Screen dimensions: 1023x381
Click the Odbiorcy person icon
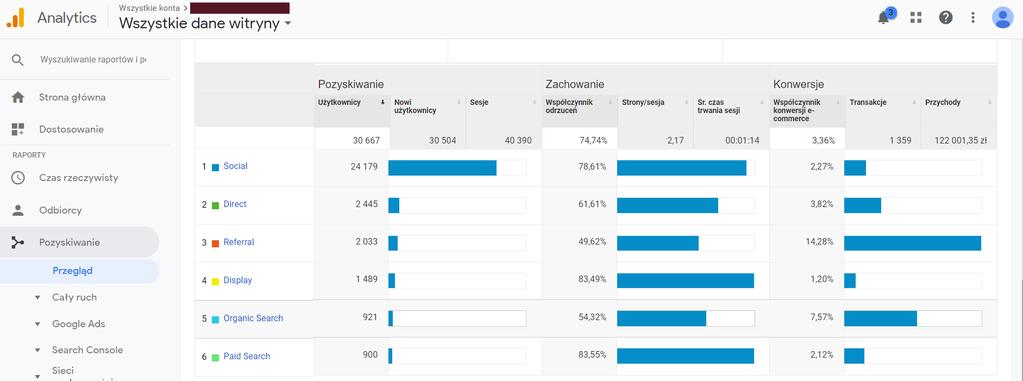(18, 210)
